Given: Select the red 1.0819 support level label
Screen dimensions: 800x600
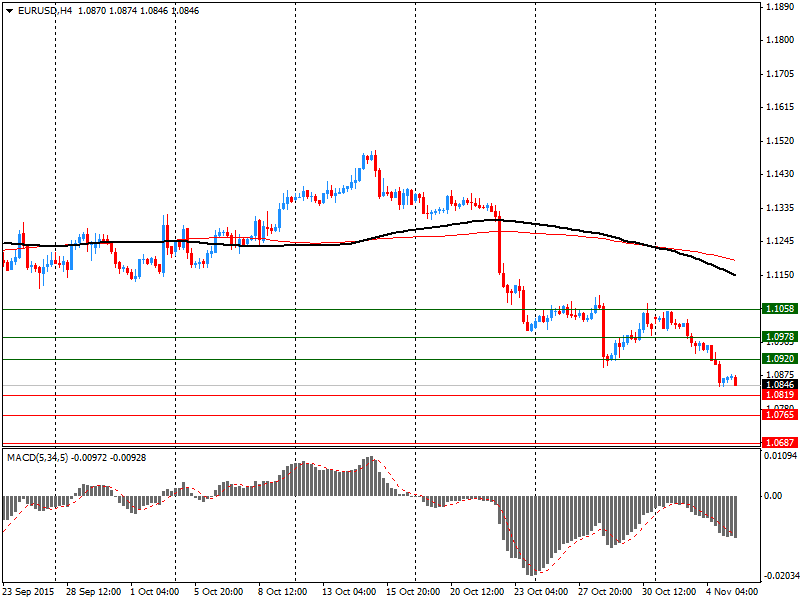Looking at the screenshot, I should 780,395.
